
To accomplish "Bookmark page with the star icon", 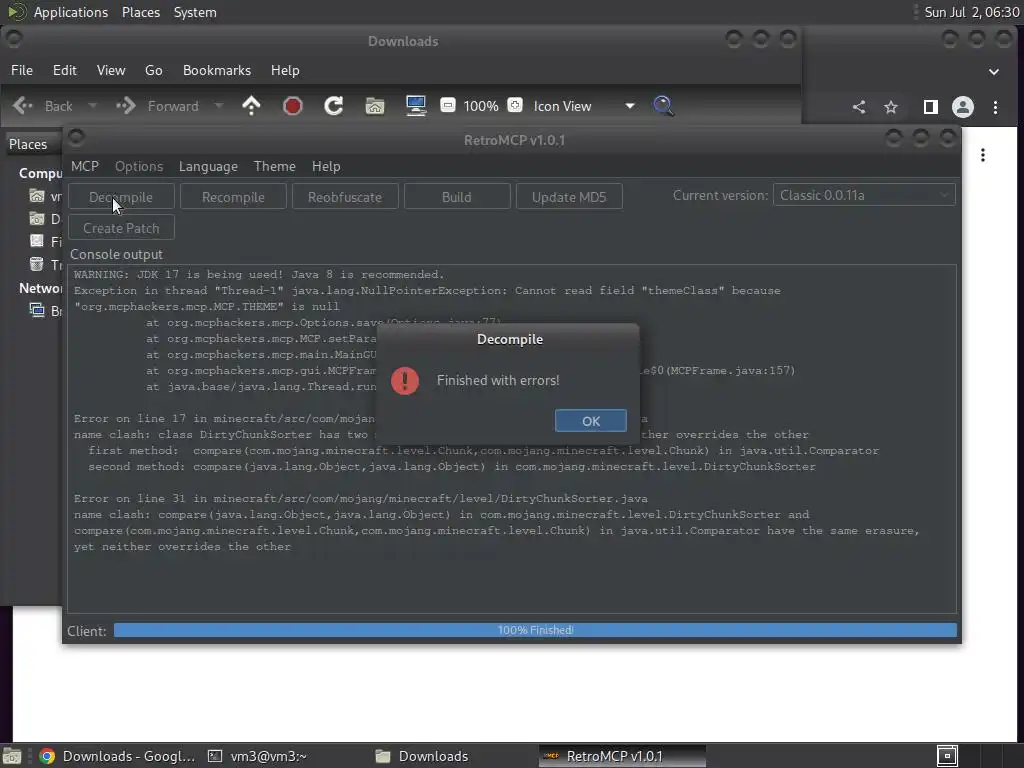I will pos(891,107).
